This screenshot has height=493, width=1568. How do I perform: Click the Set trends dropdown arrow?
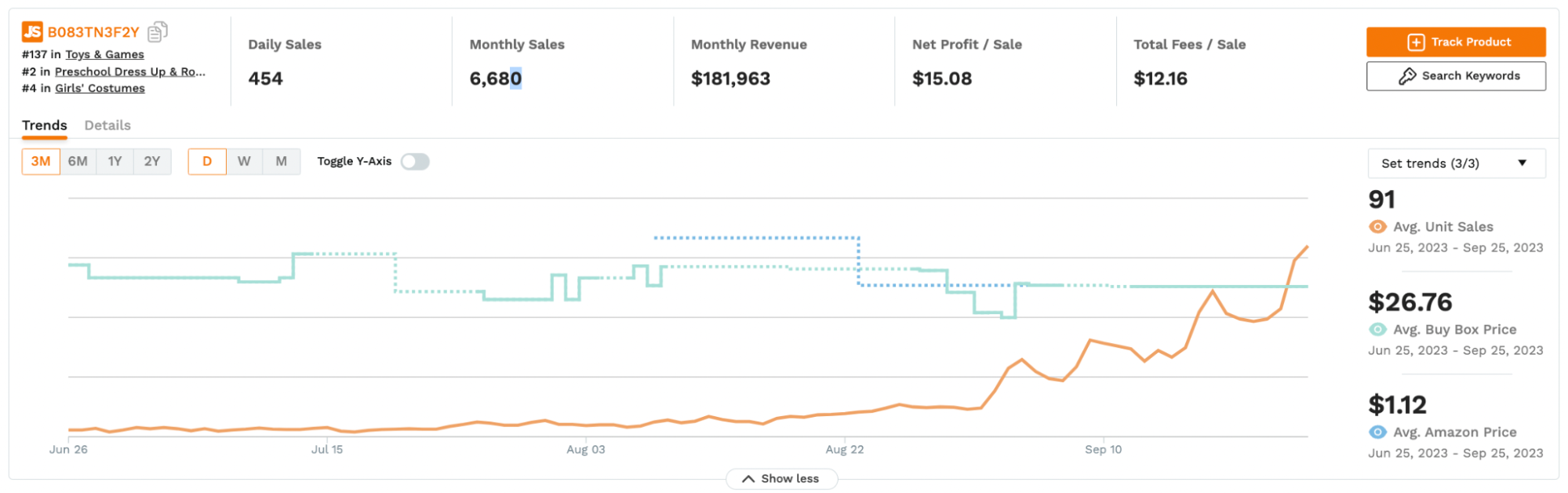1522,163
